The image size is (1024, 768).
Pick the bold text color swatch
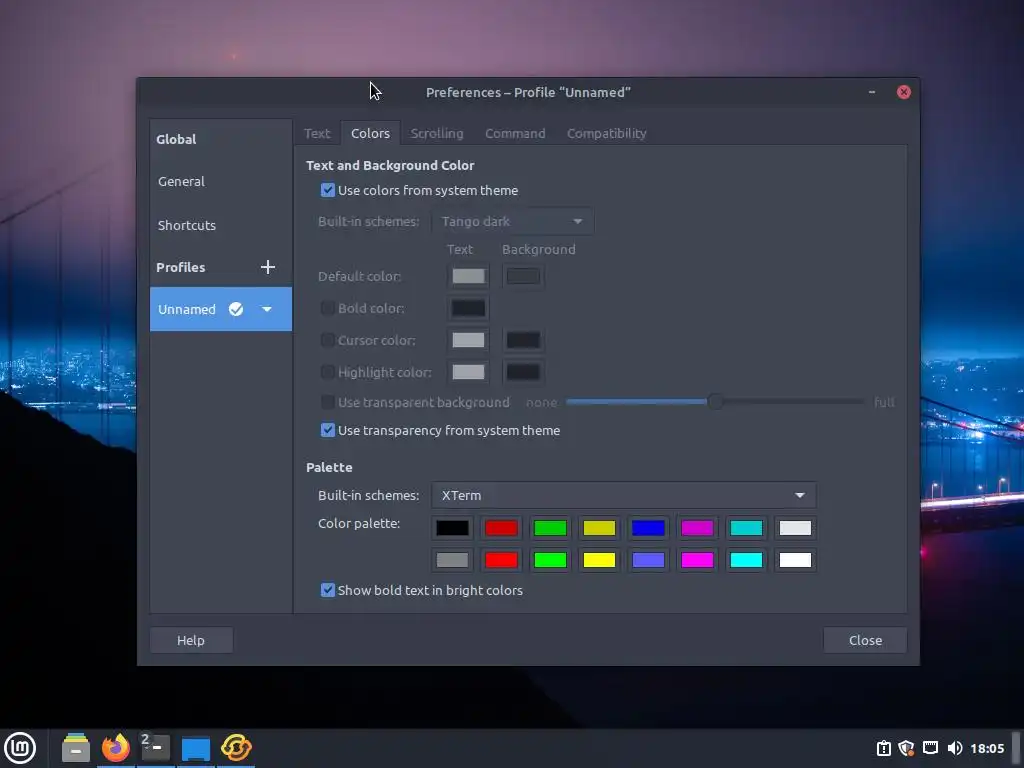[x=468, y=308]
